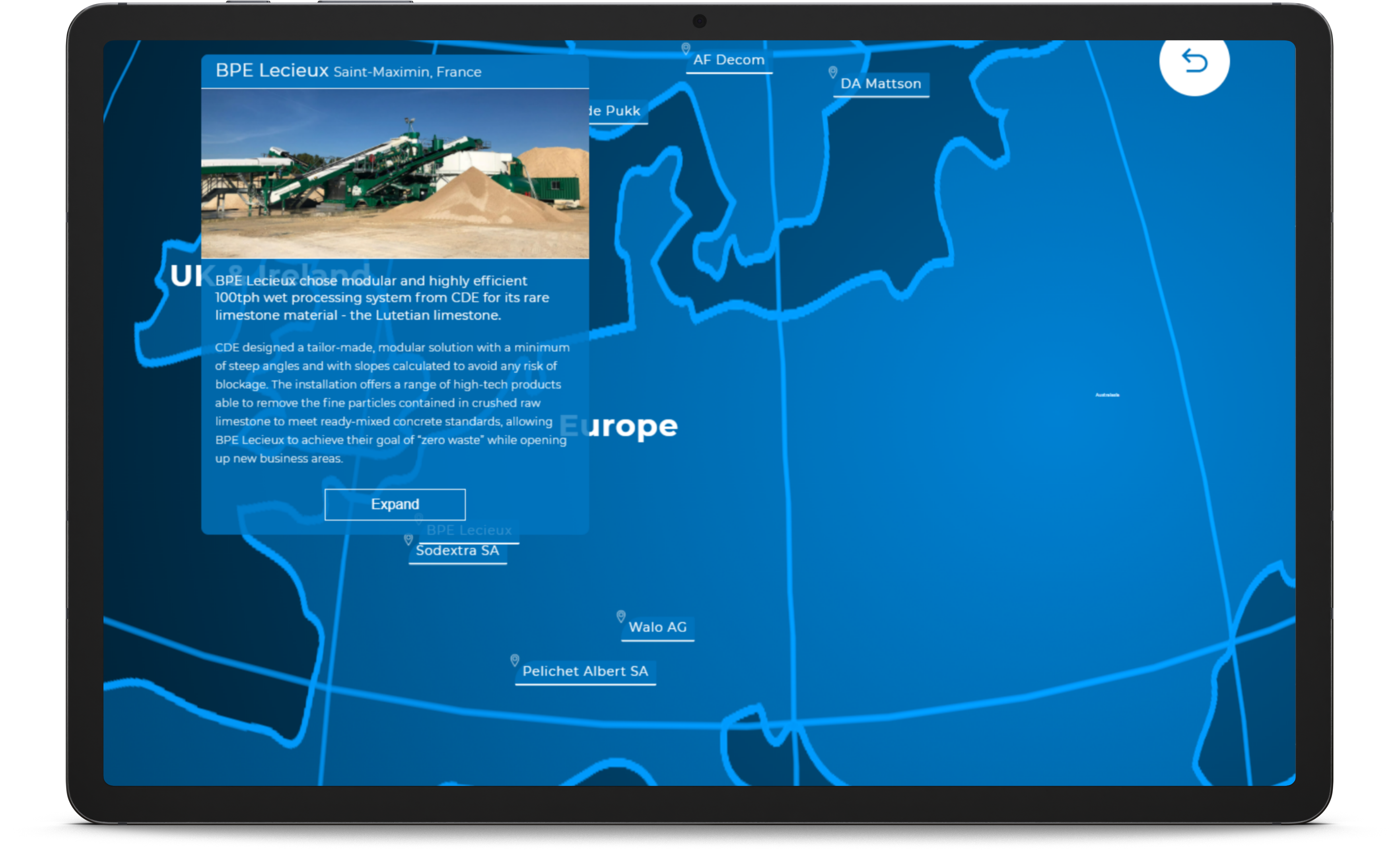Click the Expand button

tap(395, 504)
